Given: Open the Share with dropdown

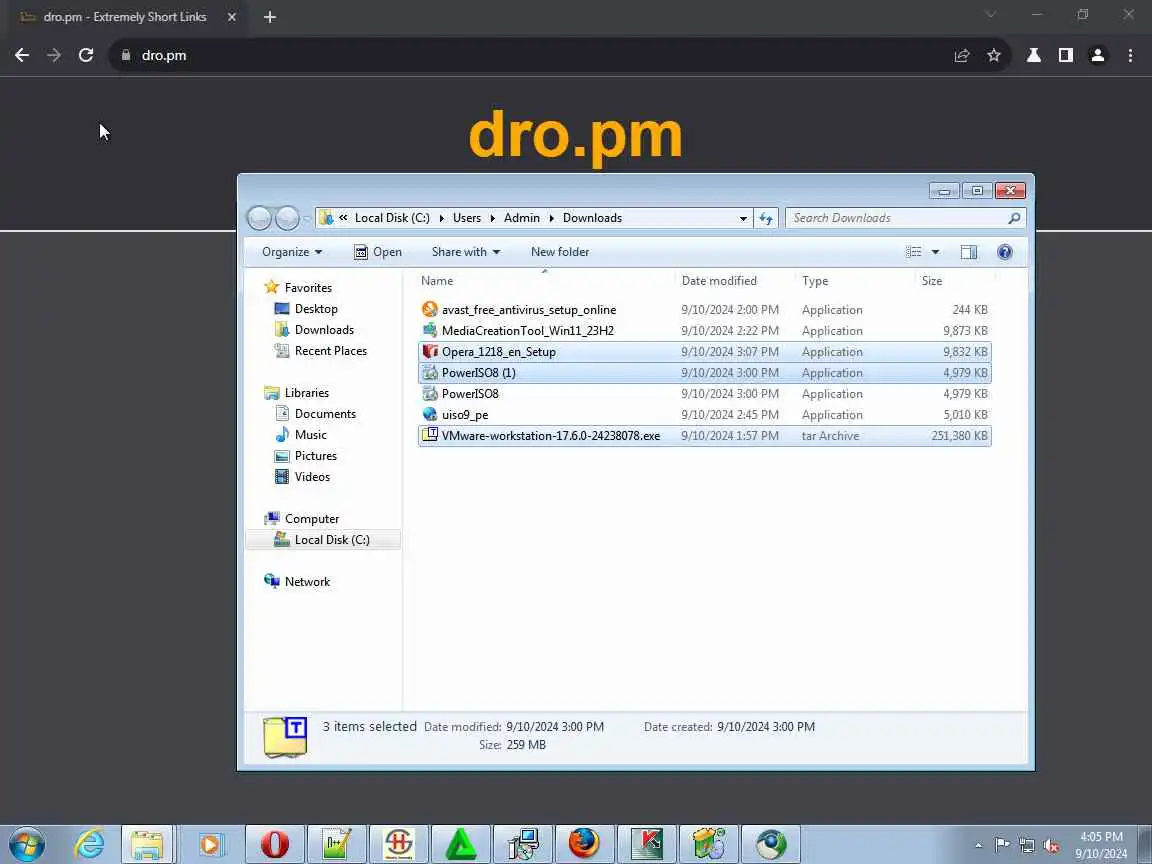Looking at the screenshot, I should pyautogui.click(x=466, y=252).
